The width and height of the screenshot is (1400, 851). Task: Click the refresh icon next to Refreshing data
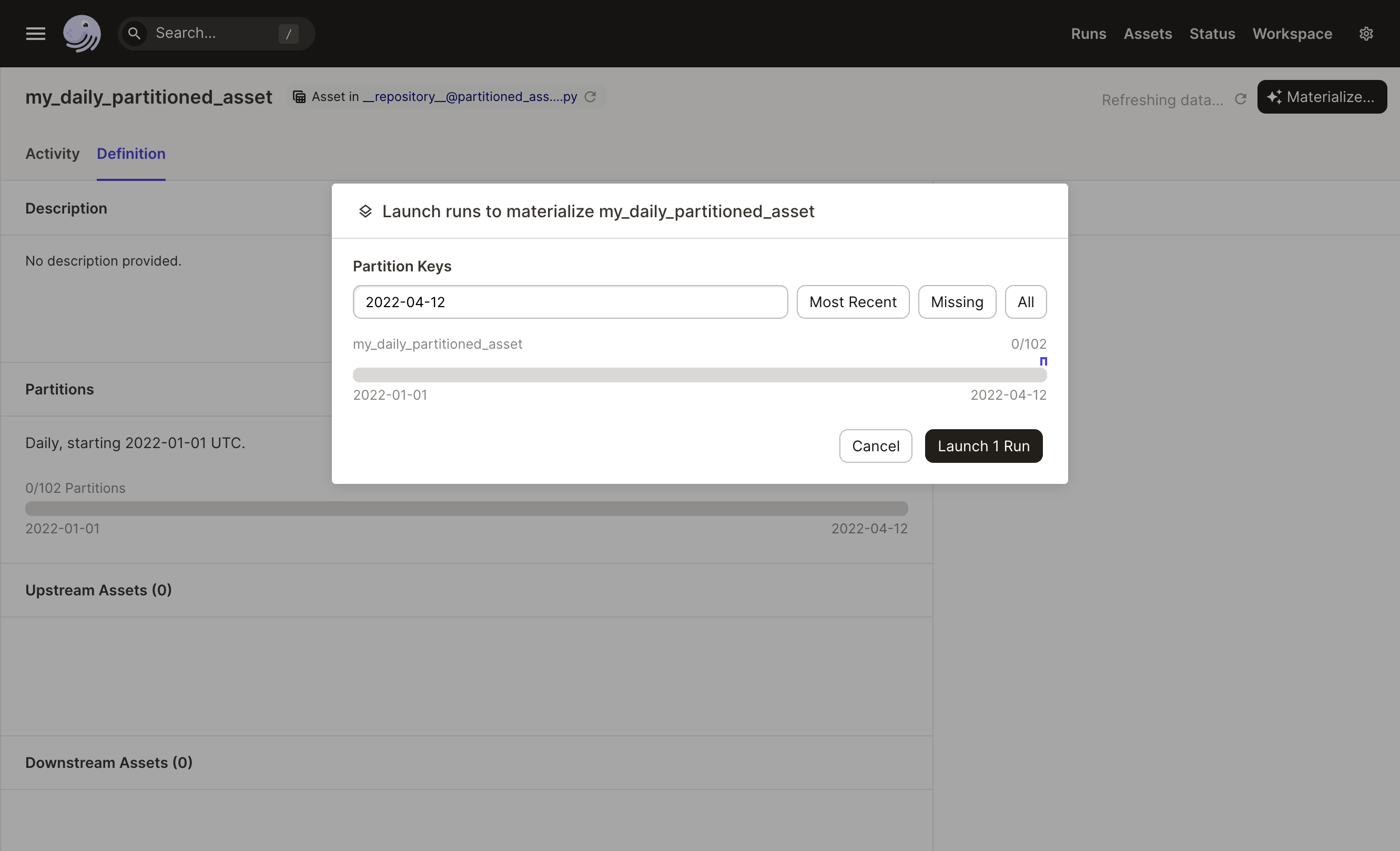tap(1240, 99)
